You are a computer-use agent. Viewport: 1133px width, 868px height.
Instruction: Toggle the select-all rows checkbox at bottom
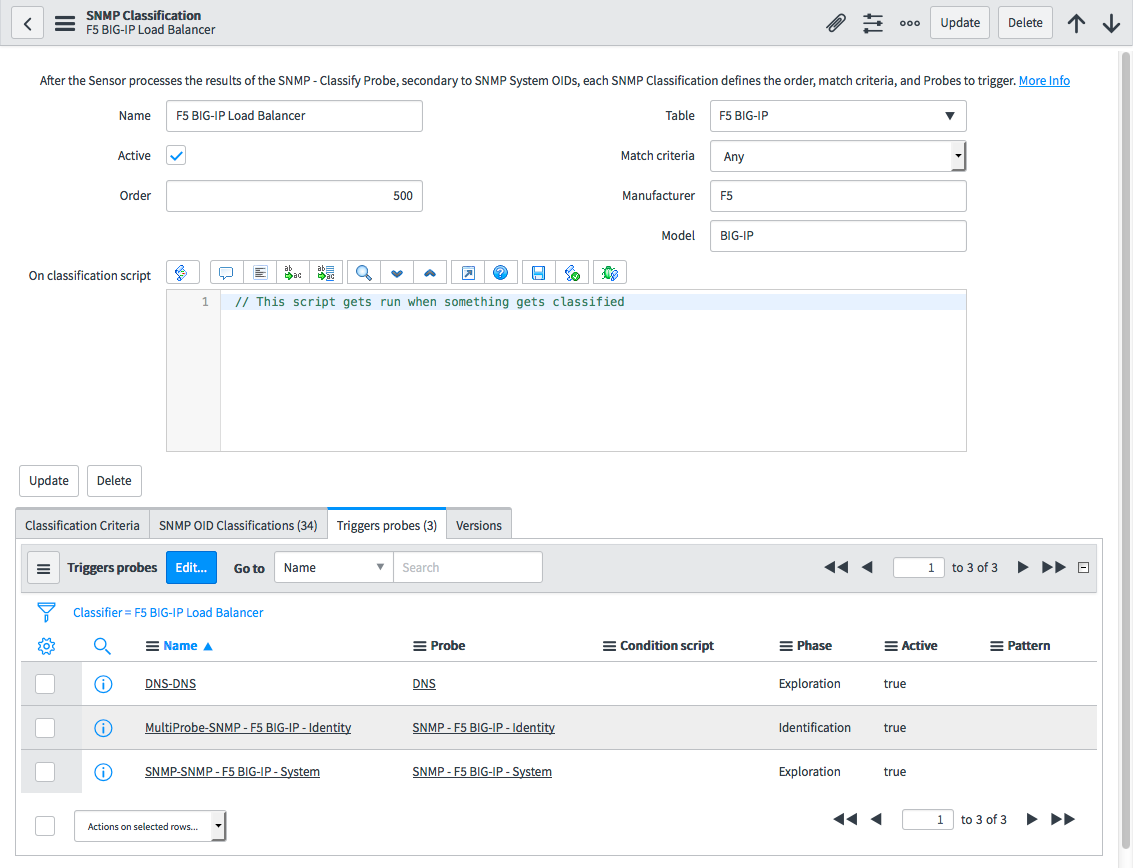point(45,826)
